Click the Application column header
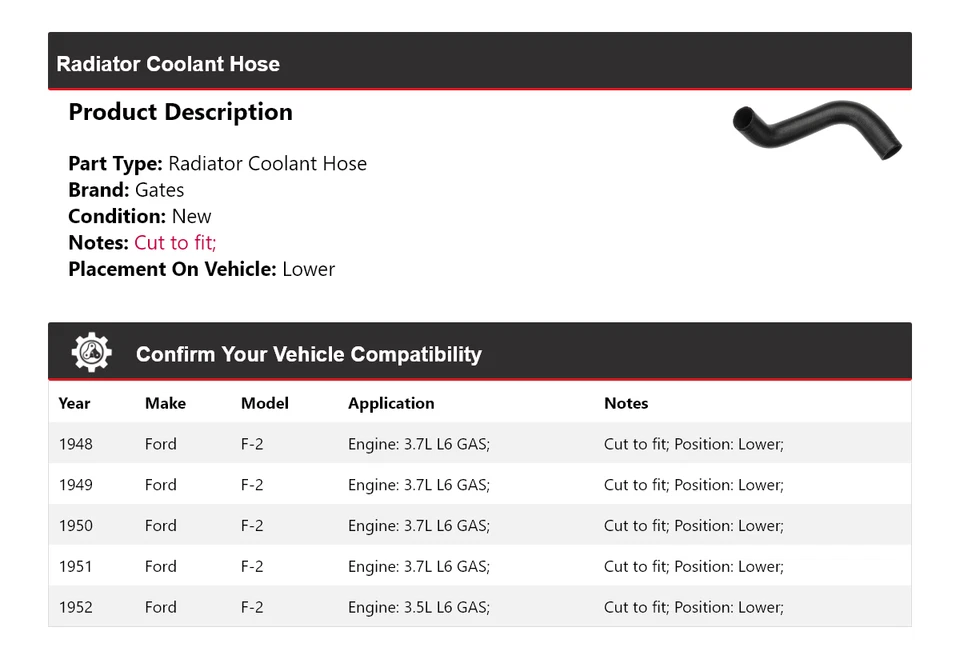The height and width of the screenshot is (659, 960). tap(391, 403)
